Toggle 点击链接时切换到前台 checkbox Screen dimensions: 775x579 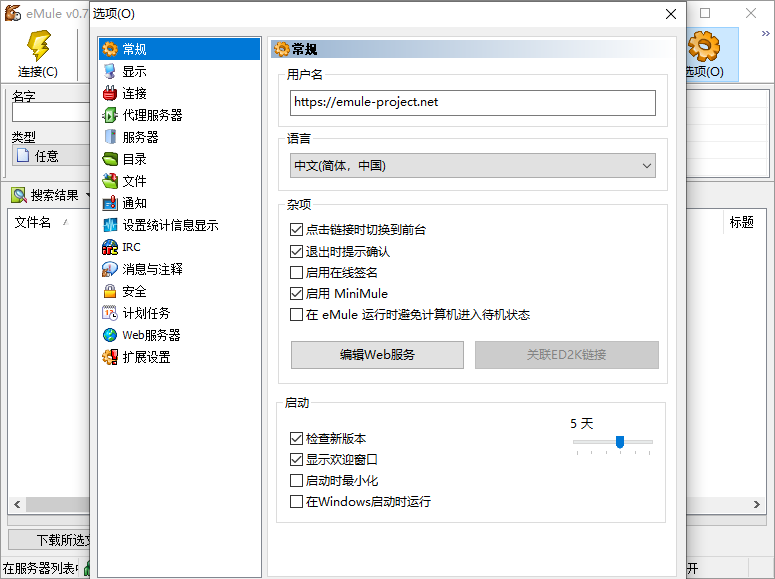coord(296,229)
